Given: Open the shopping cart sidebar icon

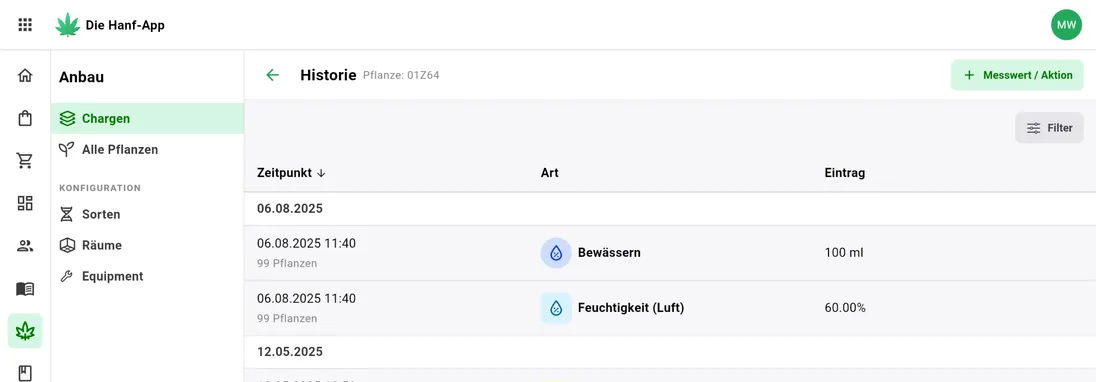Looking at the screenshot, I should click(x=25, y=161).
